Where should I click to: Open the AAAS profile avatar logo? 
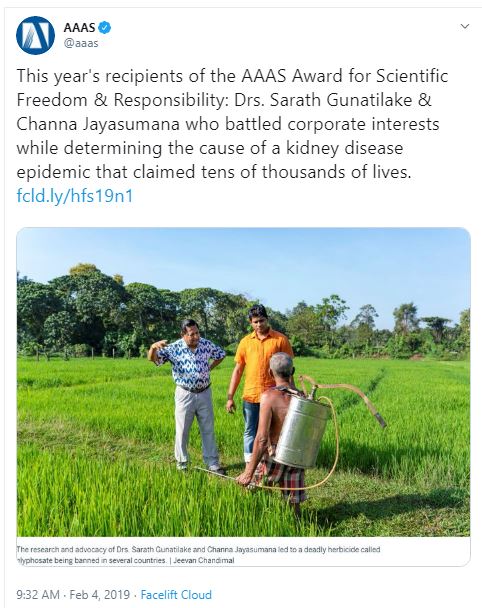click(x=35, y=35)
